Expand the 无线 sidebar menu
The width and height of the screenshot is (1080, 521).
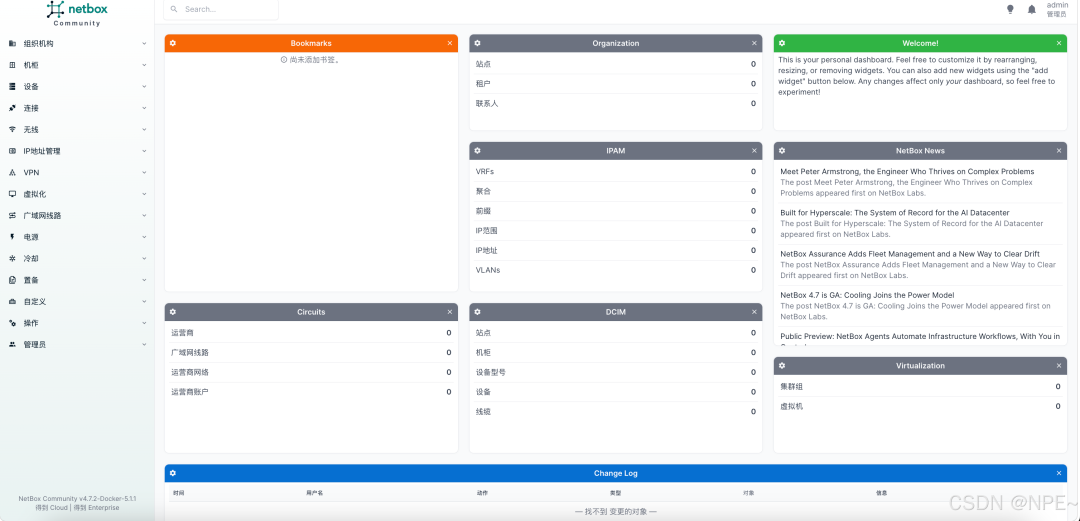coord(77,130)
